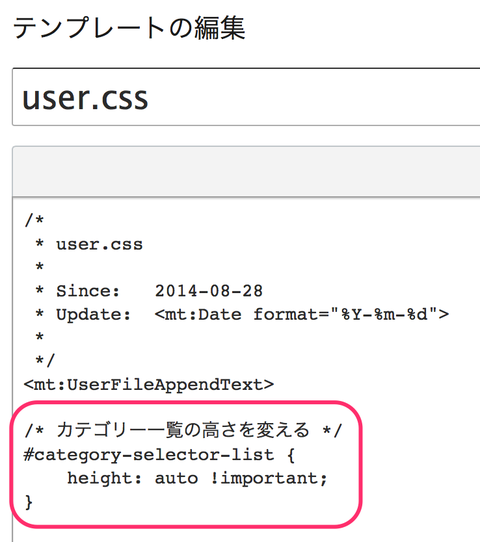This screenshot has height=542, width=480.
Task: Click the 'height: auto !important;' line
Action: (197, 478)
